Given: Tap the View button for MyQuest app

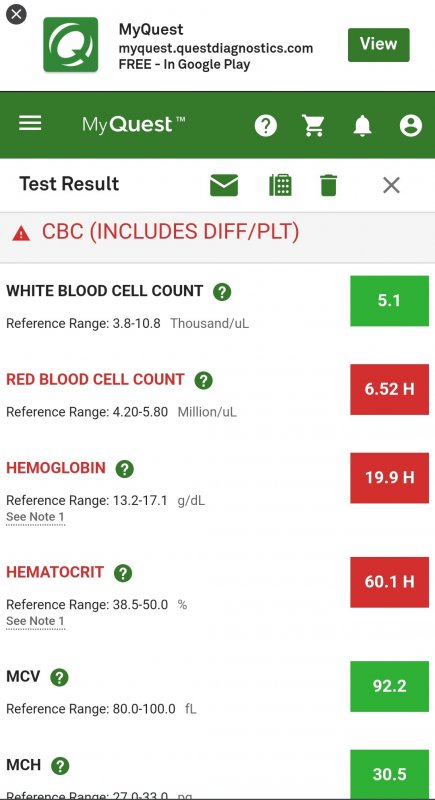Looking at the screenshot, I should tap(378, 44).
